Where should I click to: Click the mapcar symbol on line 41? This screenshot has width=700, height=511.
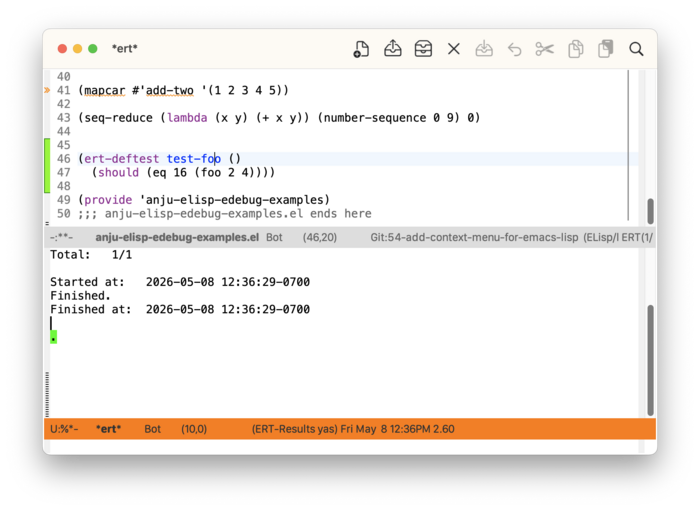[105, 90]
